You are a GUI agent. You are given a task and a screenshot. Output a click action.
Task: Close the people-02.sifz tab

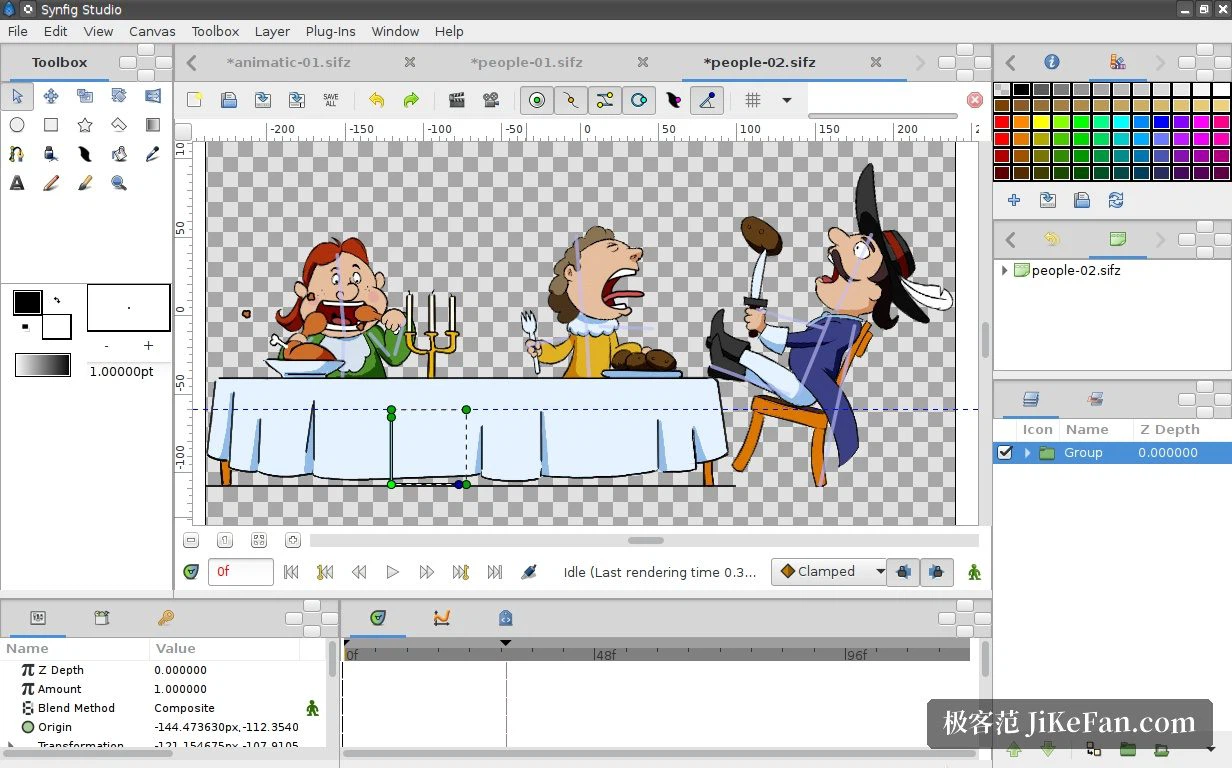[876, 62]
